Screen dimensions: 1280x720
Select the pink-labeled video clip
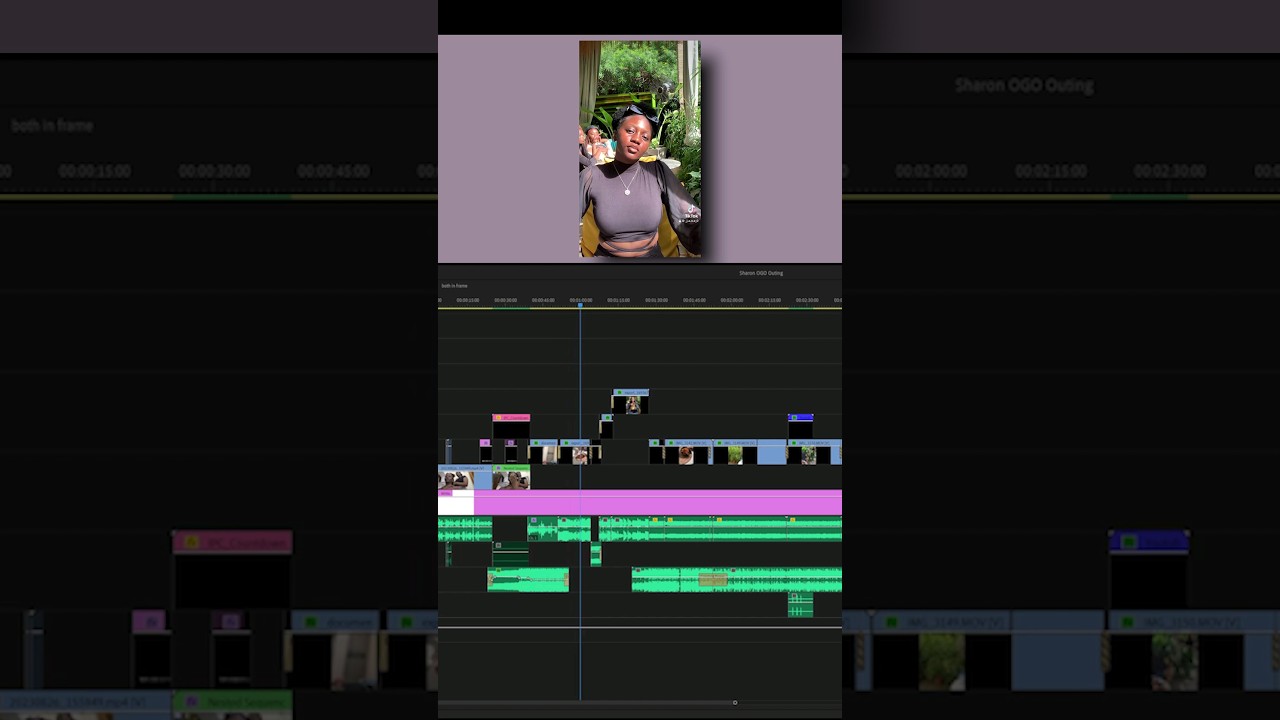pyautogui.click(x=511, y=427)
